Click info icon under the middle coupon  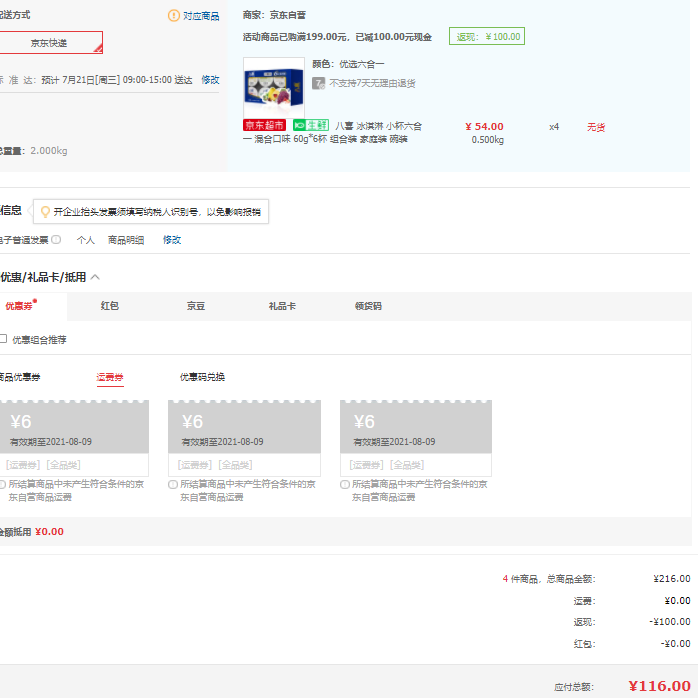[x=173, y=484]
